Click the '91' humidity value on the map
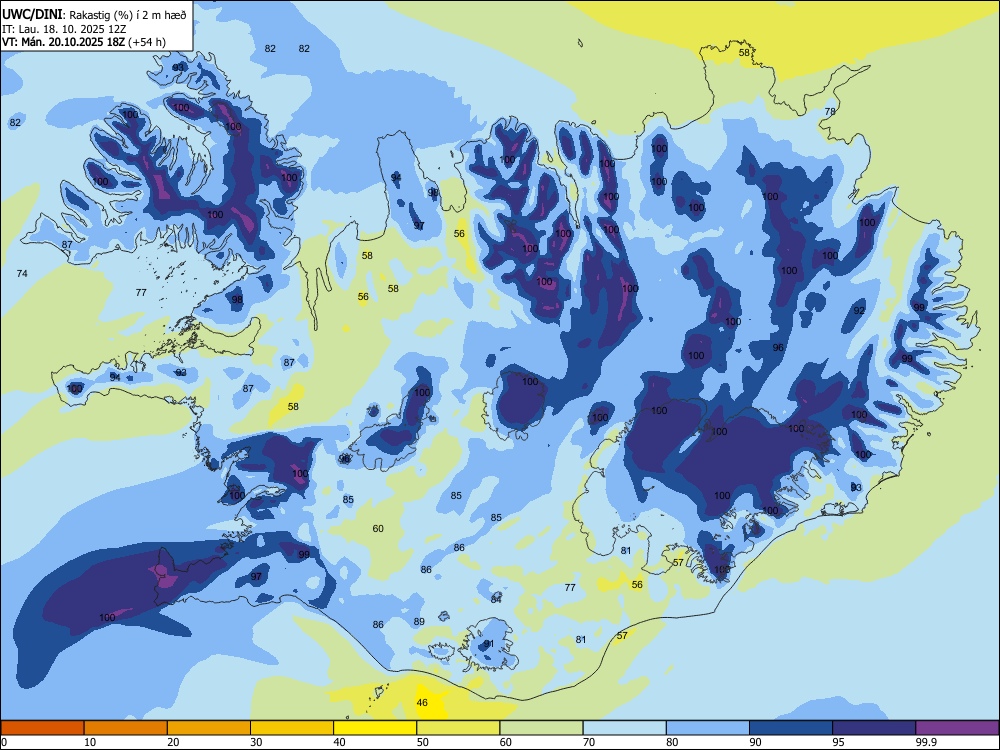 489,644
